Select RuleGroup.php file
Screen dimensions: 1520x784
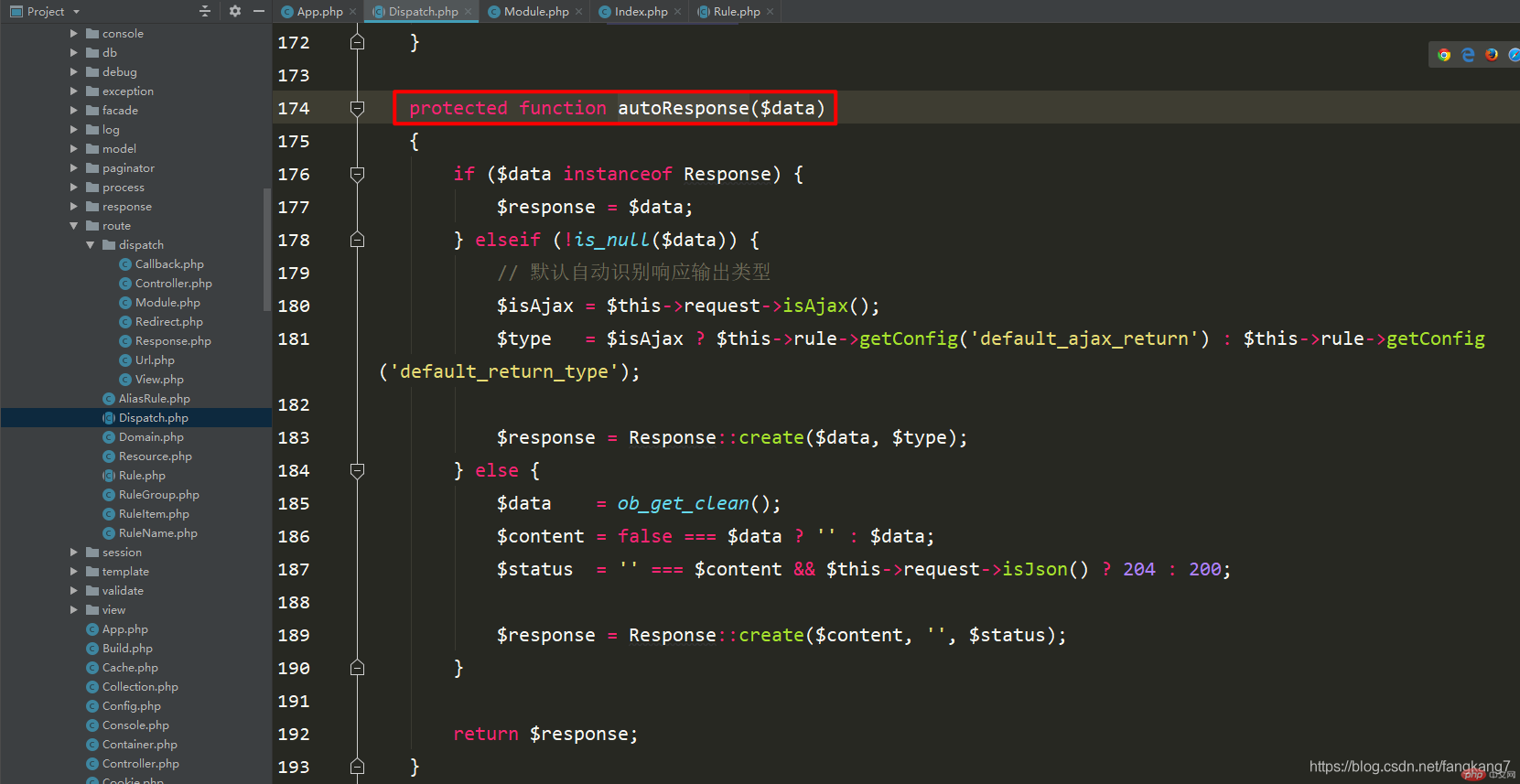click(x=158, y=494)
